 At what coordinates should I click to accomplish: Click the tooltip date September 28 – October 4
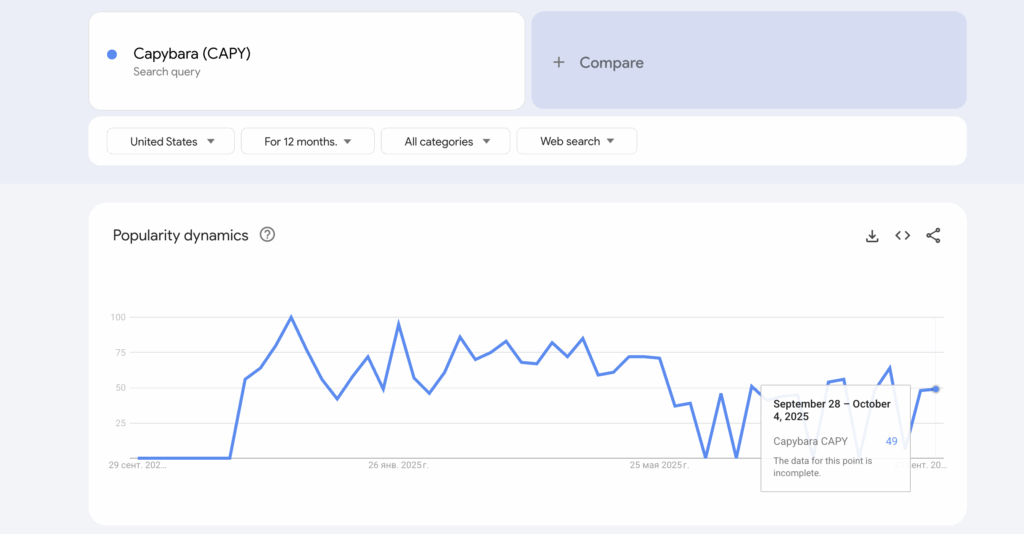pos(833,410)
